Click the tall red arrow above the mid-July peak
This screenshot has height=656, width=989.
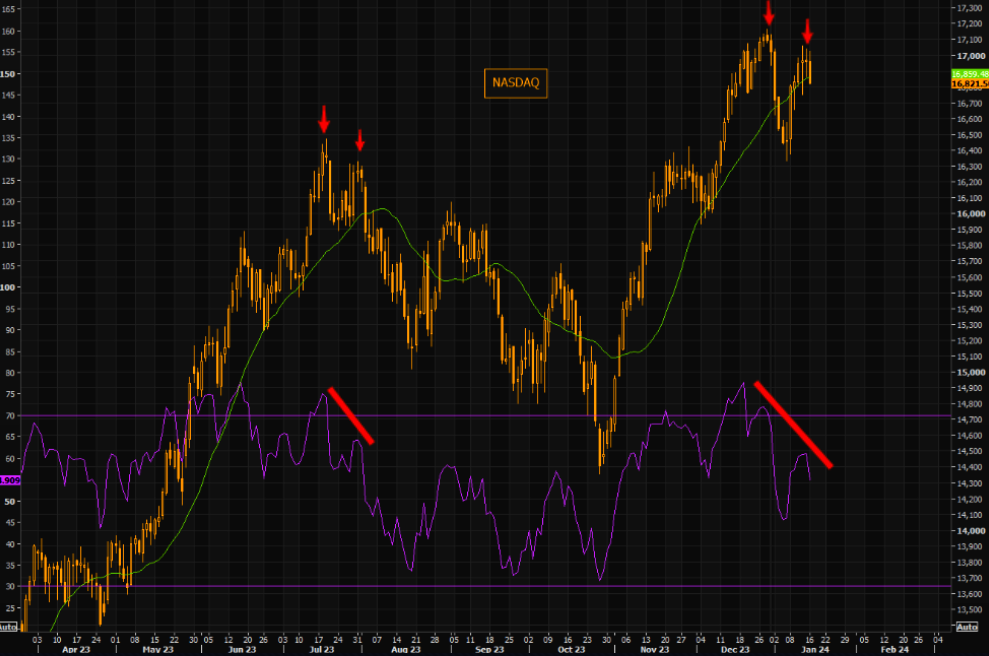pyautogui.click(x=324, y=119)
